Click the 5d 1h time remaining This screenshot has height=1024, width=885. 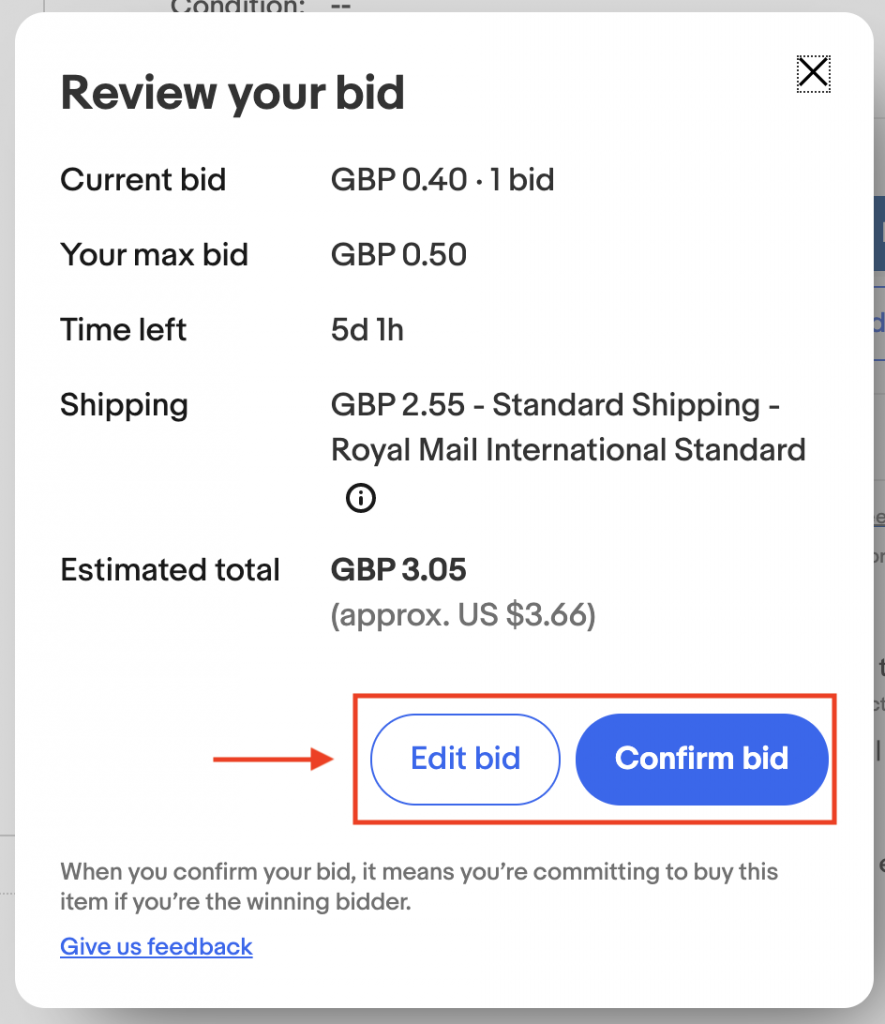click(367, 330)
